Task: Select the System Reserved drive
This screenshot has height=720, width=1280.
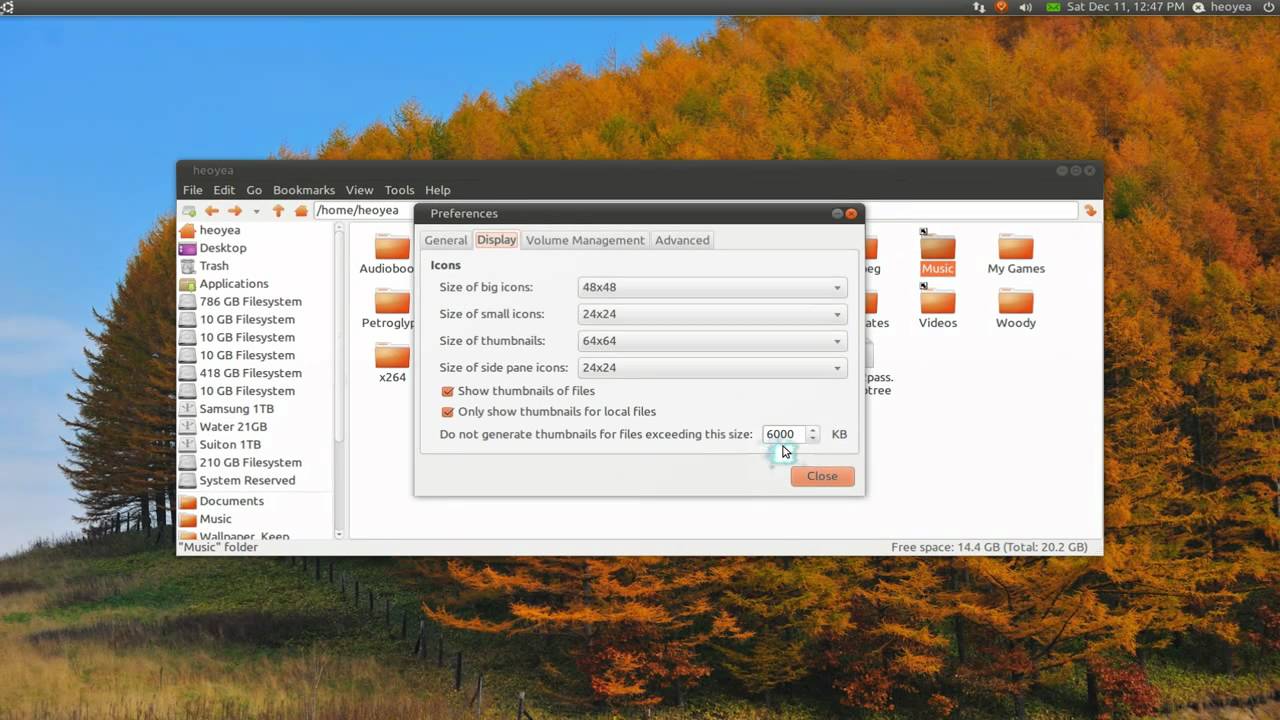Action: (x=237, y=481)
